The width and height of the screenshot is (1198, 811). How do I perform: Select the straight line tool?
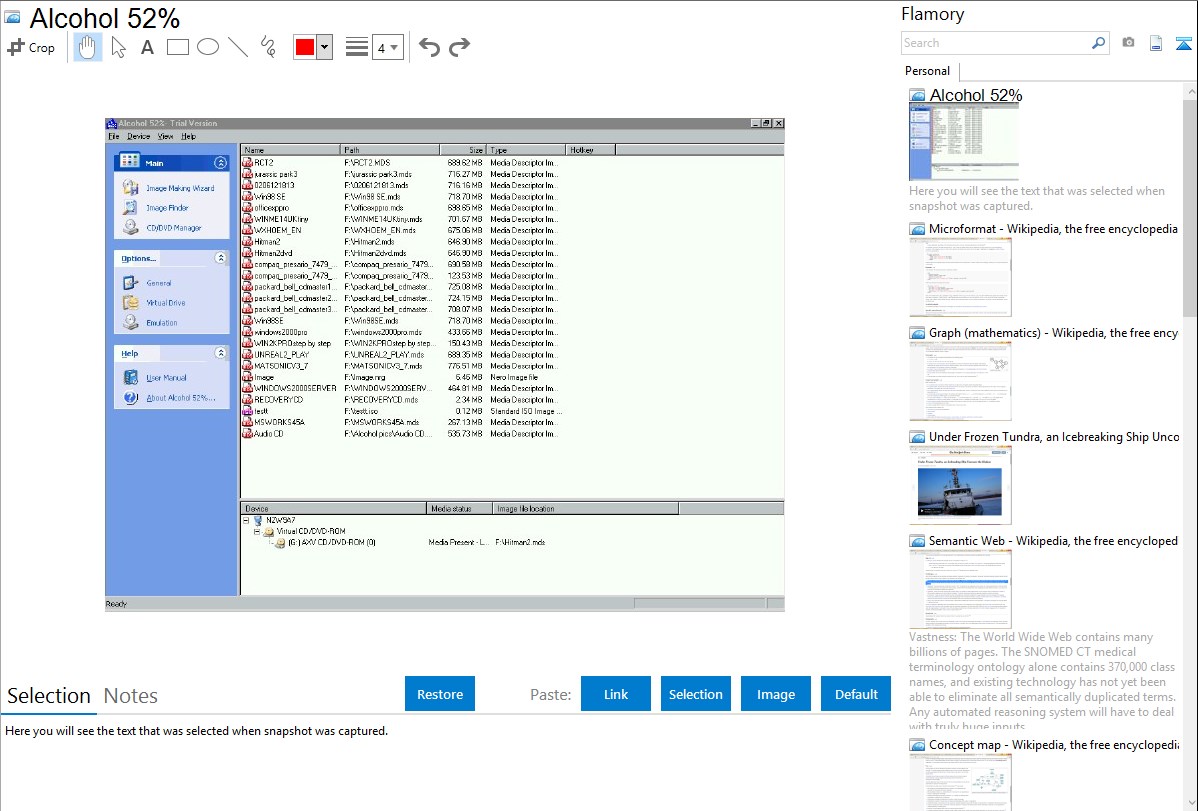pyautogui.click(x=238, y=47)
